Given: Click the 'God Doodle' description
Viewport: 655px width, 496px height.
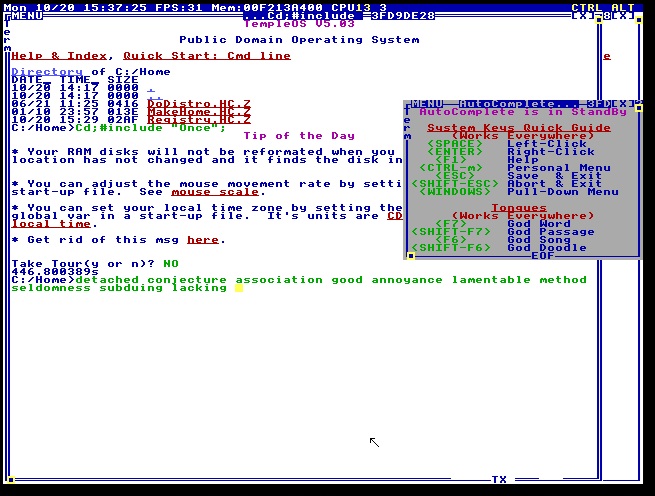Looking at the screenshot, I should (x=547, y=247).
